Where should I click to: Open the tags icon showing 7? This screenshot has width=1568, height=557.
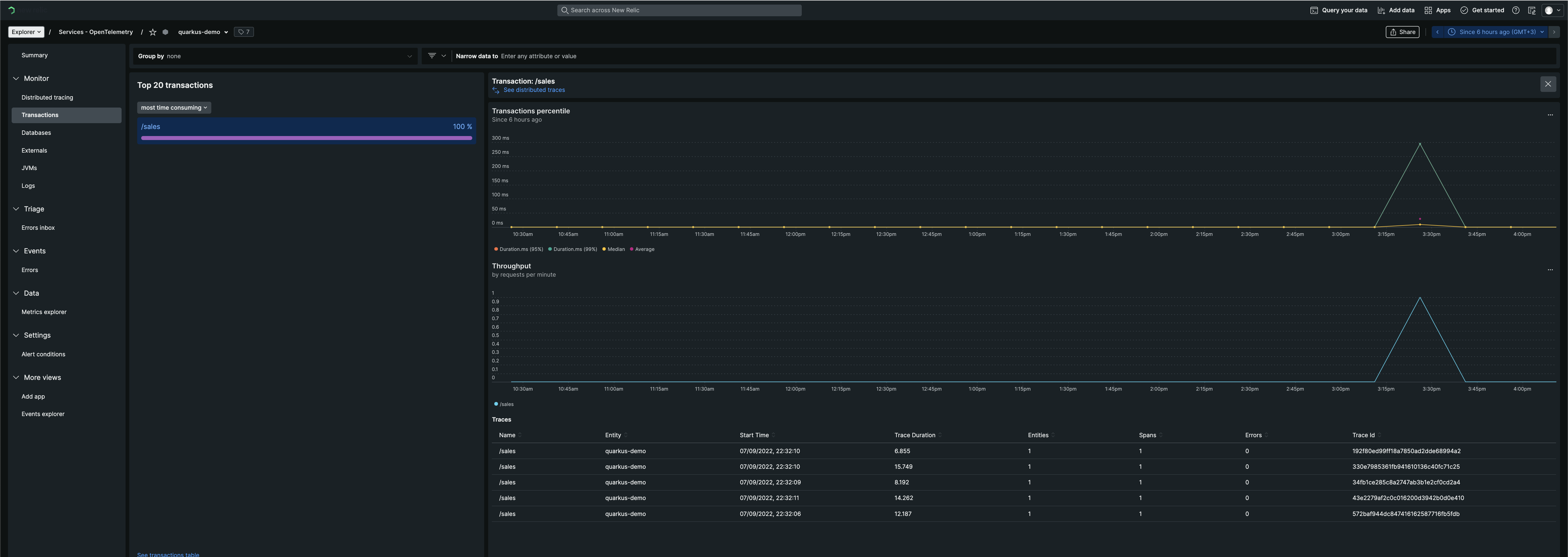244,32
